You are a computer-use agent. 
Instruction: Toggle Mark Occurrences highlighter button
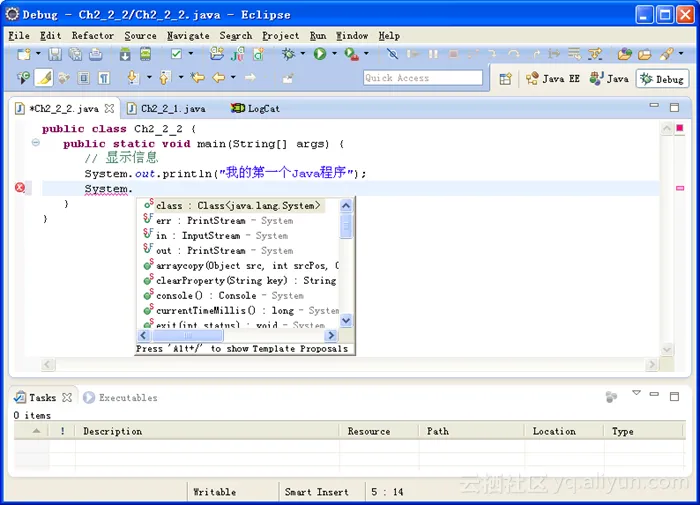pos(43,78)
